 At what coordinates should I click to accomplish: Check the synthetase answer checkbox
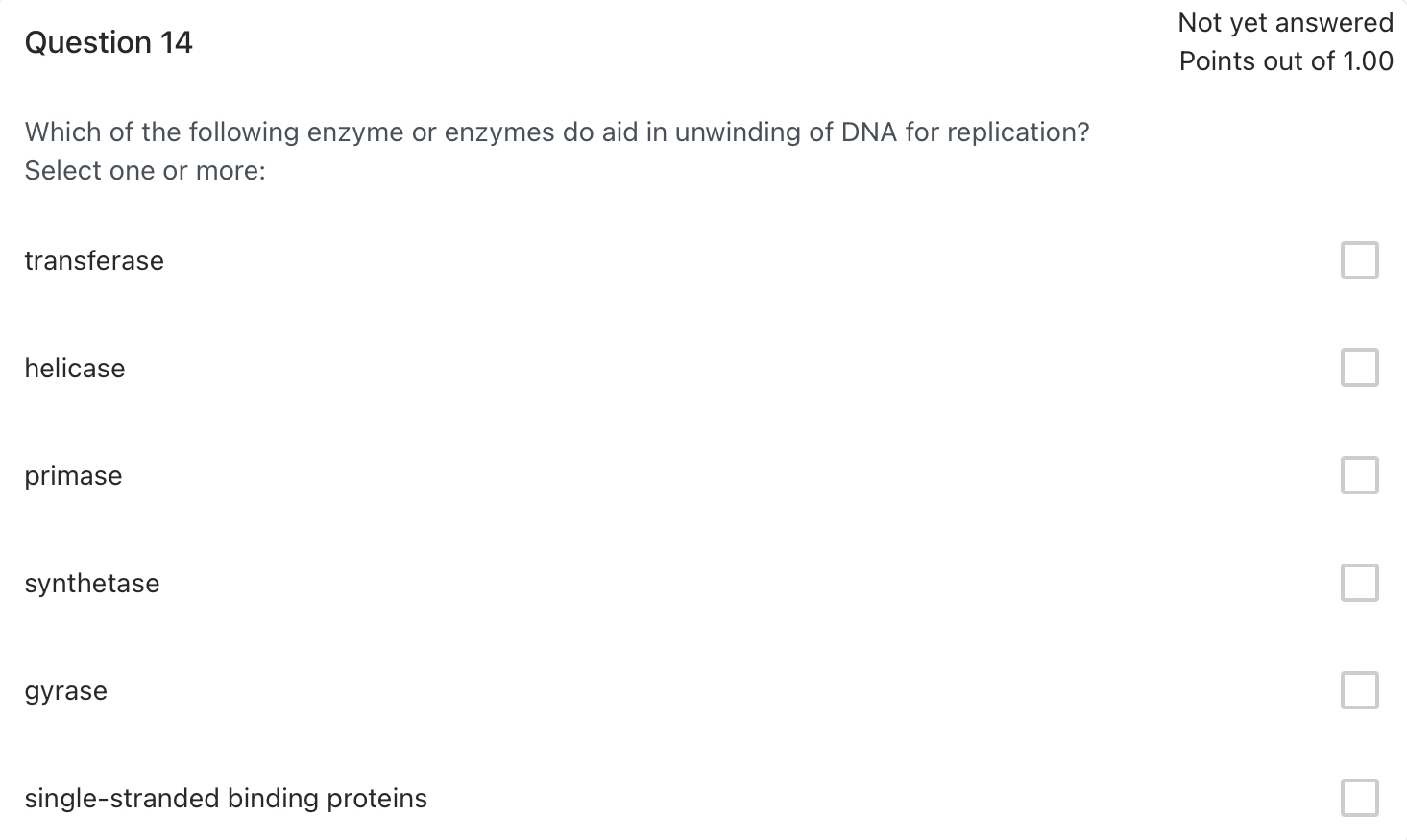(x=1359, y=582)
